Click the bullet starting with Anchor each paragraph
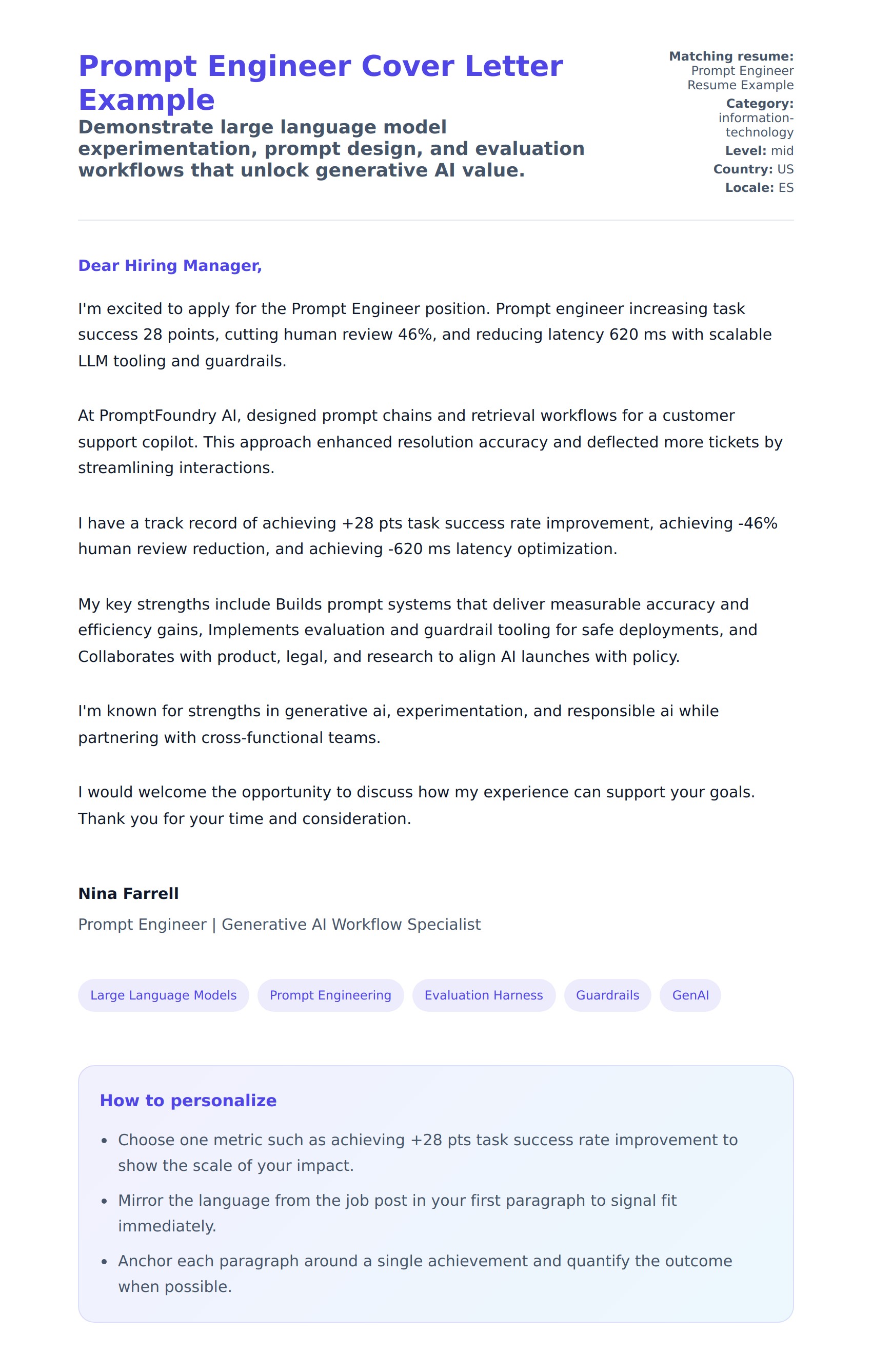This screenshot has height=1372, width=872. click(424, 1273)
